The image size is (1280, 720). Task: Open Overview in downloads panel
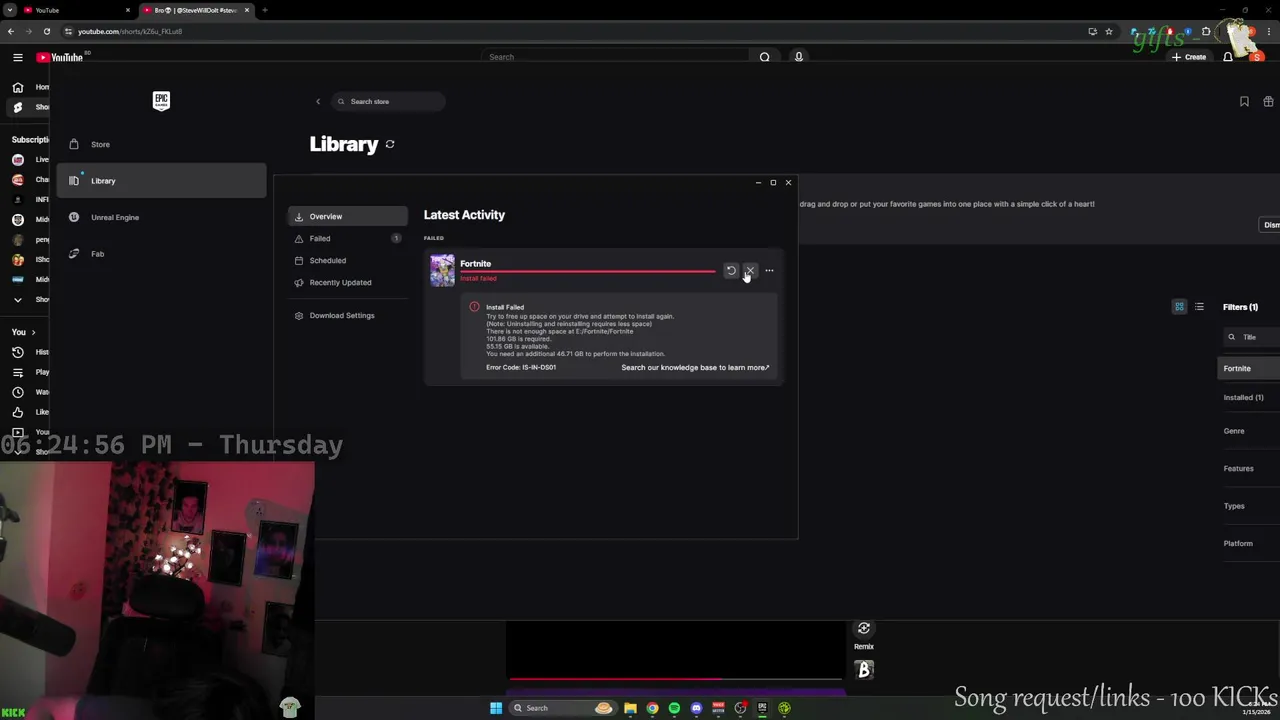[x=348, y=216]
